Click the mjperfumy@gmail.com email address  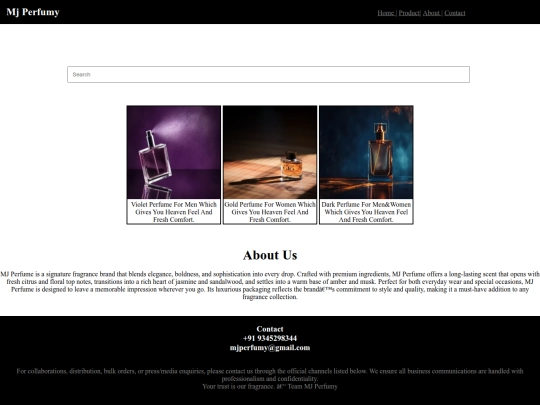point(270,347)
